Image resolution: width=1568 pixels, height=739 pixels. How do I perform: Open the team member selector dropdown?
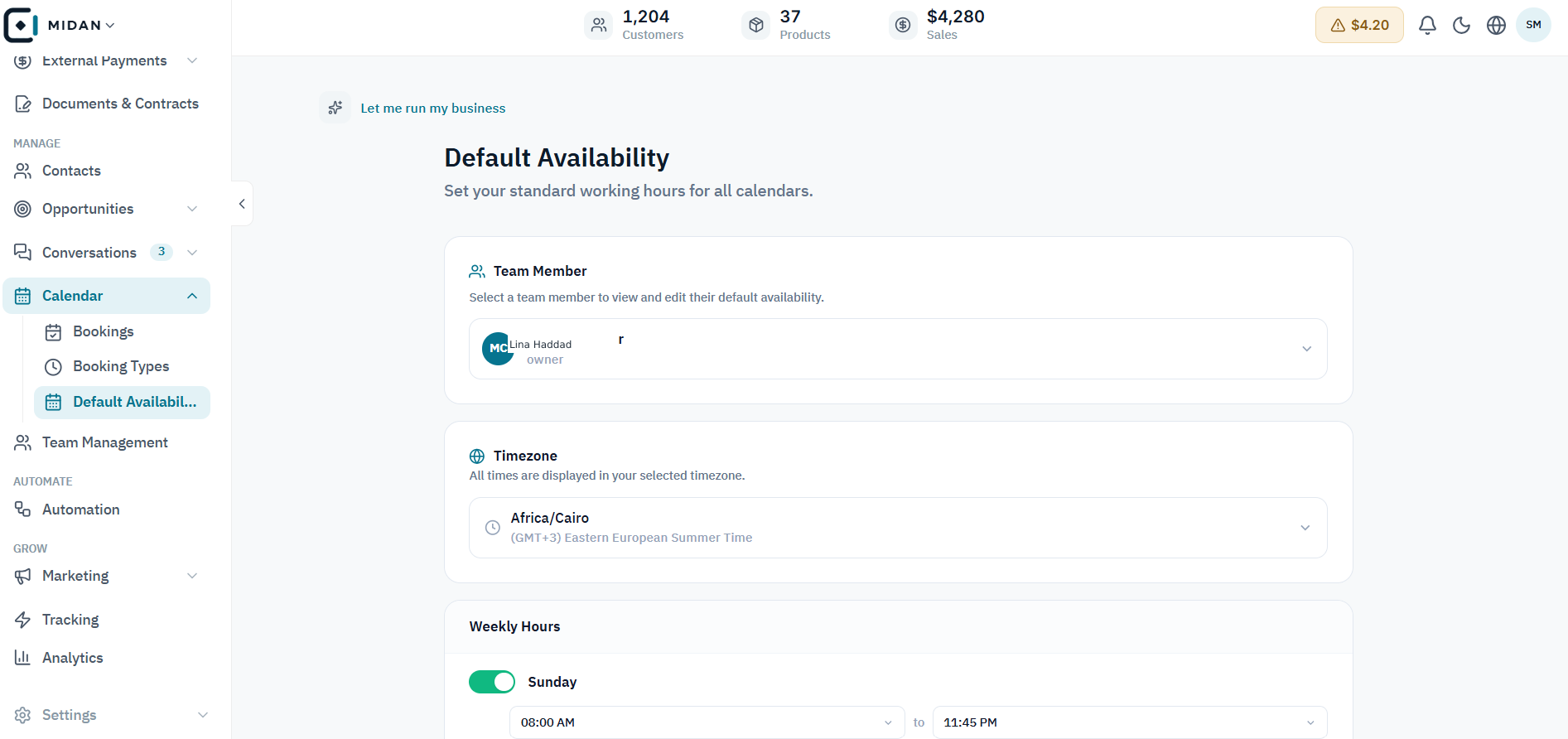(898, 349)
